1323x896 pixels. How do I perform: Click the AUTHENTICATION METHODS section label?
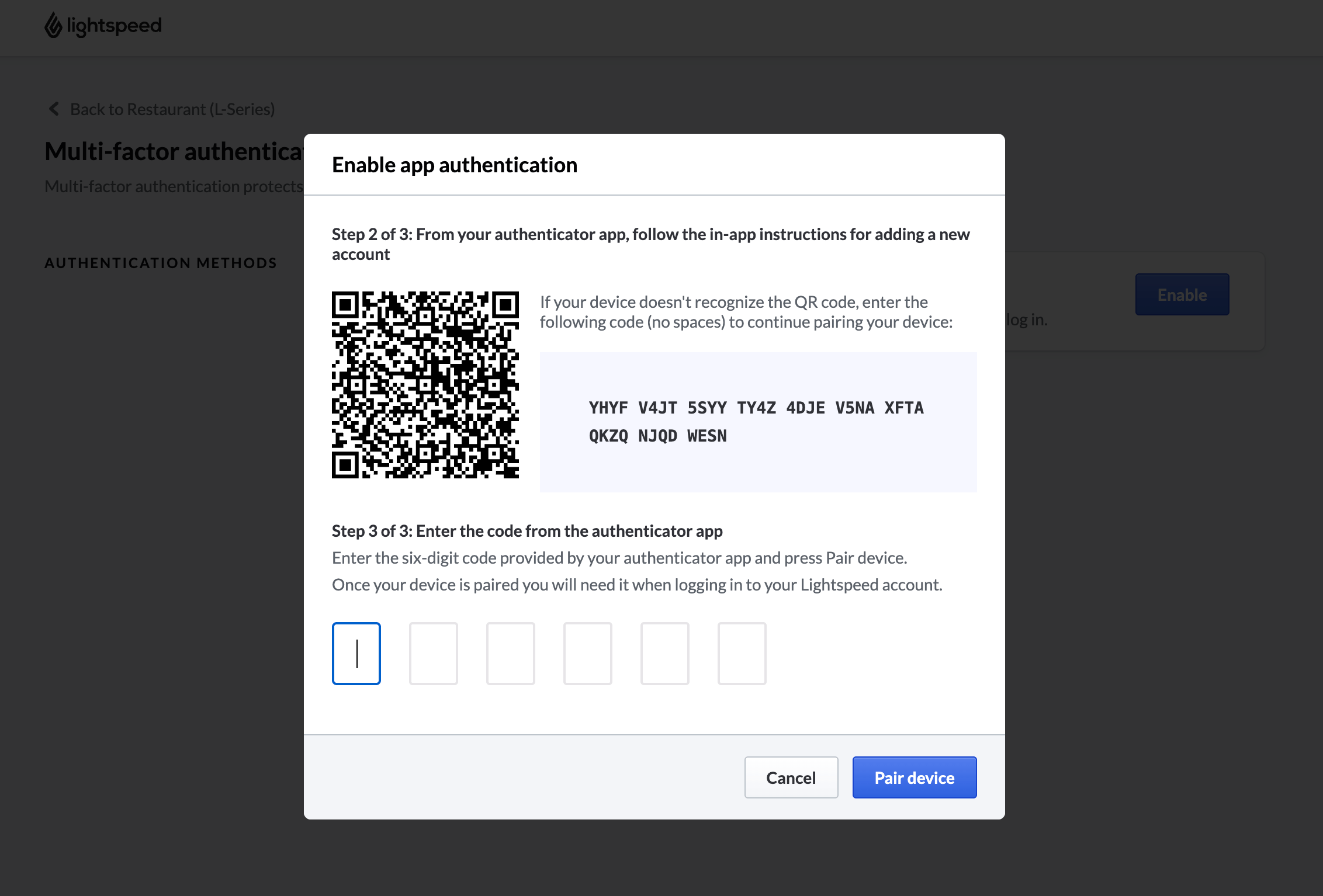coord(160,263)
